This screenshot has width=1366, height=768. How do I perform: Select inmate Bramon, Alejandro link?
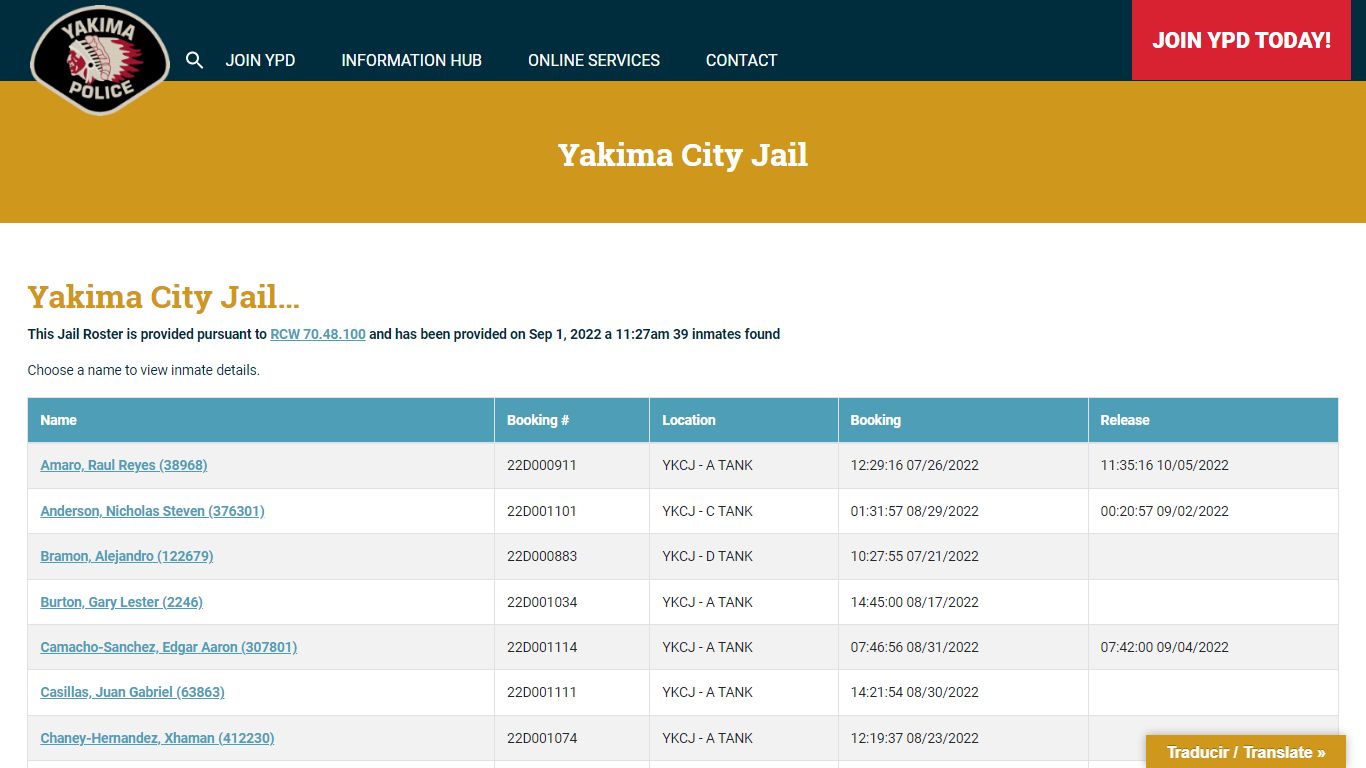pos(127,556)
